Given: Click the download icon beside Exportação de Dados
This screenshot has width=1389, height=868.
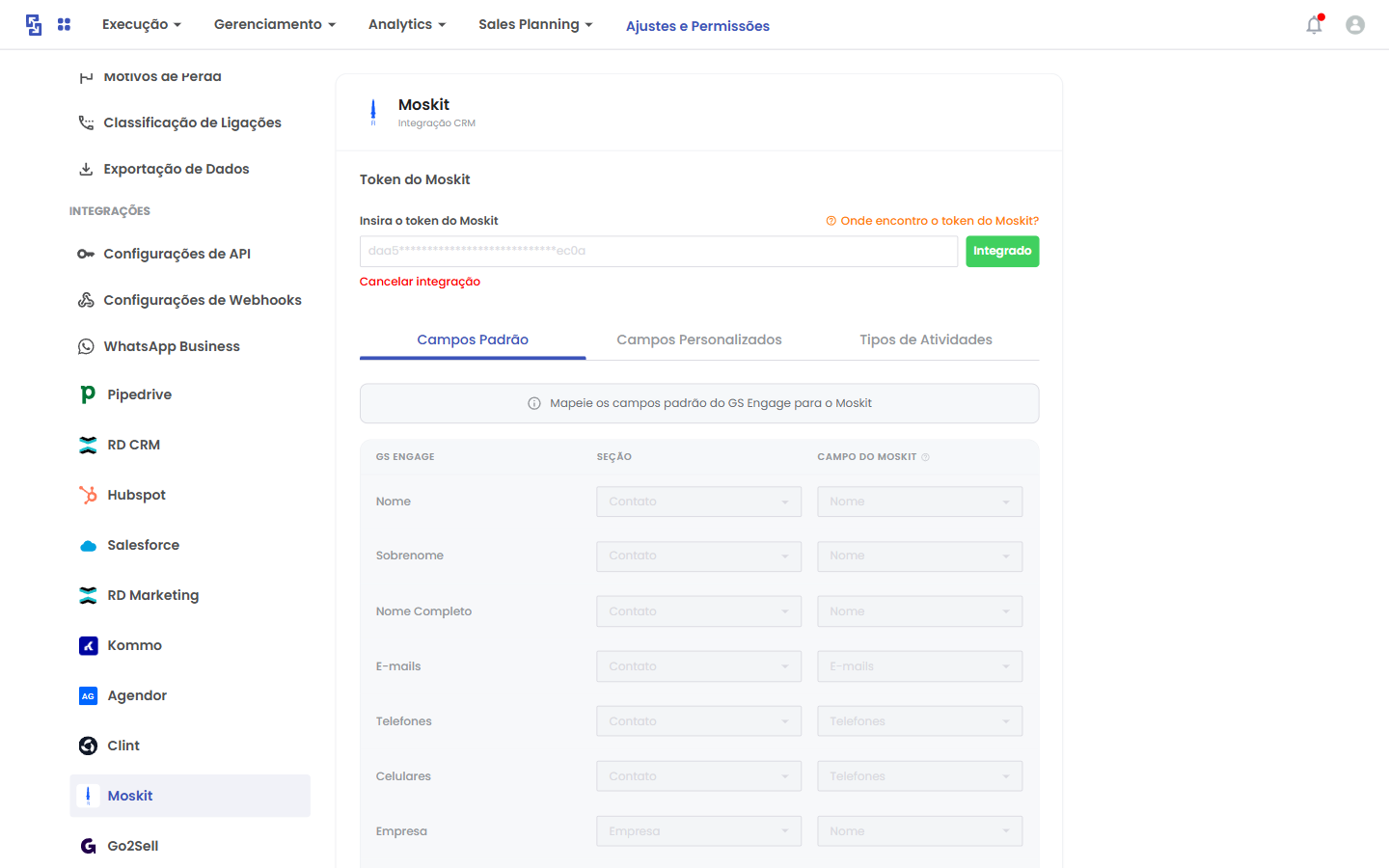Looking at the screenshot, I should pyautogui.click(x=86, y=169).
